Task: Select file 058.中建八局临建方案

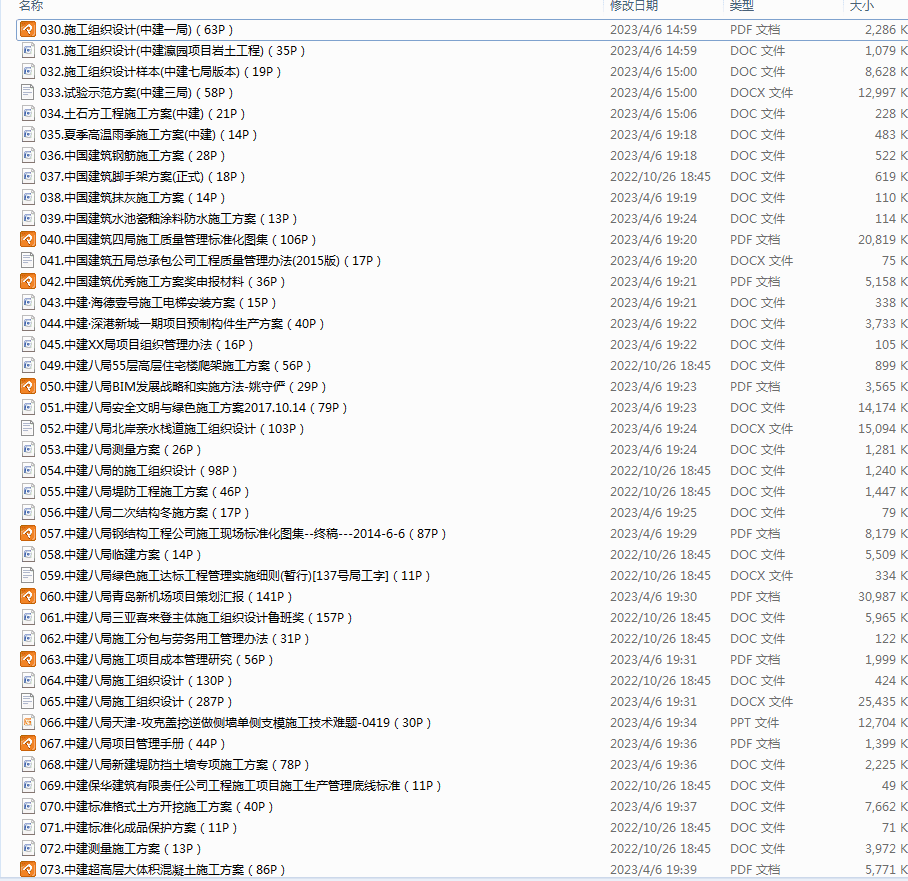Action: click(x=120, y=554)
